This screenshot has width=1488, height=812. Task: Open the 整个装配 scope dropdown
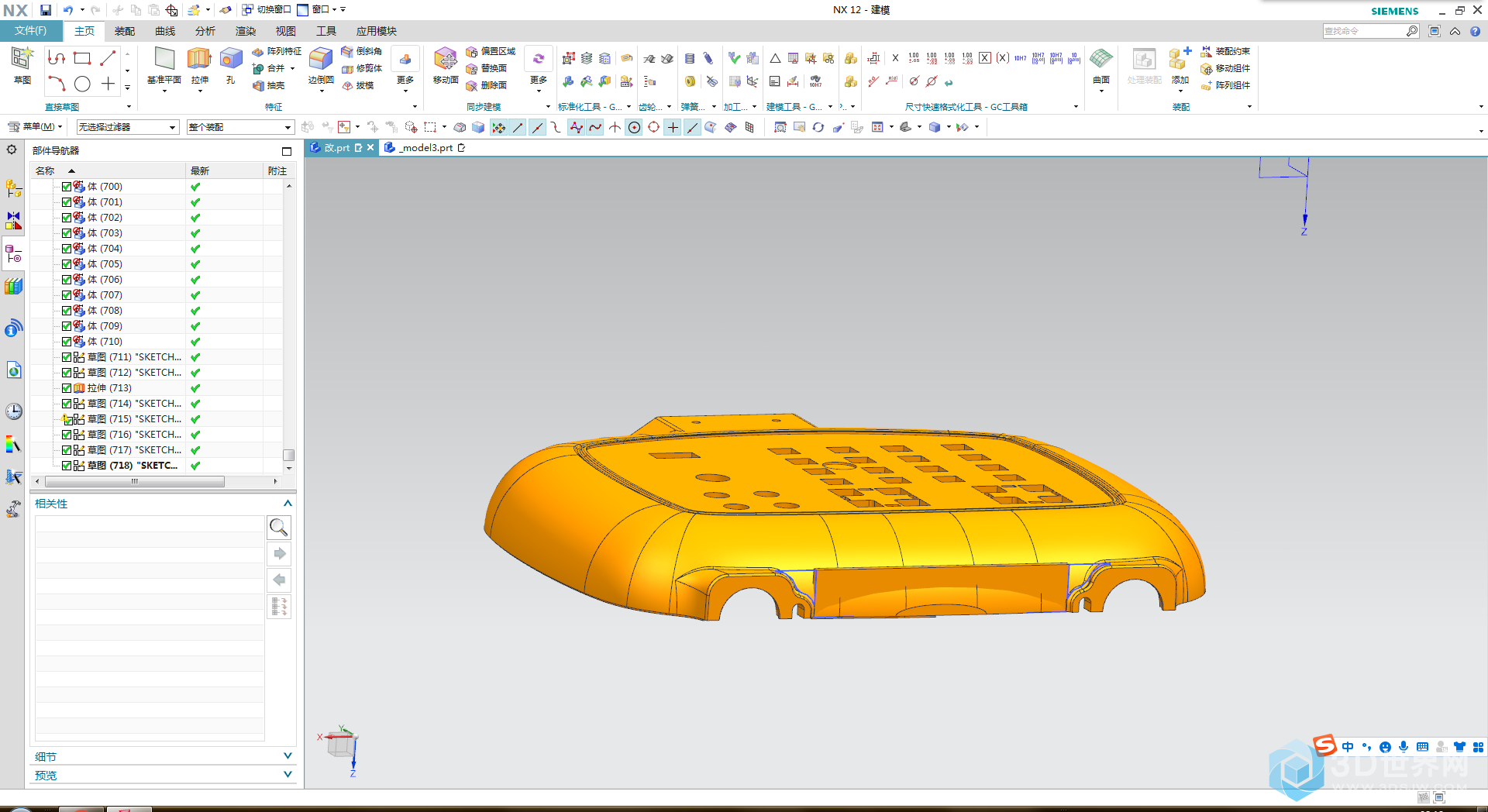coord(240,127)
